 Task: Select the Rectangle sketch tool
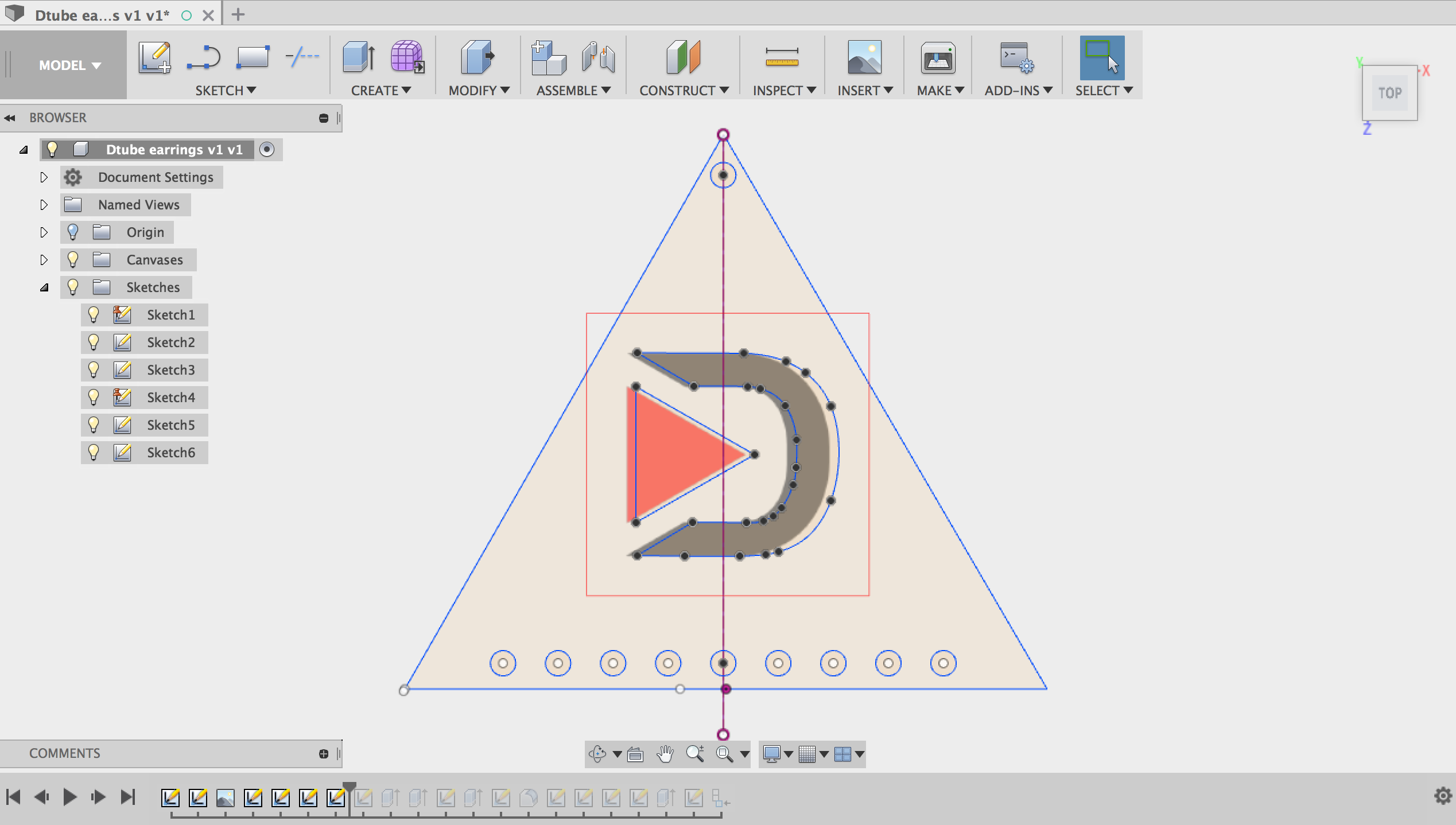tap(253, 57)
